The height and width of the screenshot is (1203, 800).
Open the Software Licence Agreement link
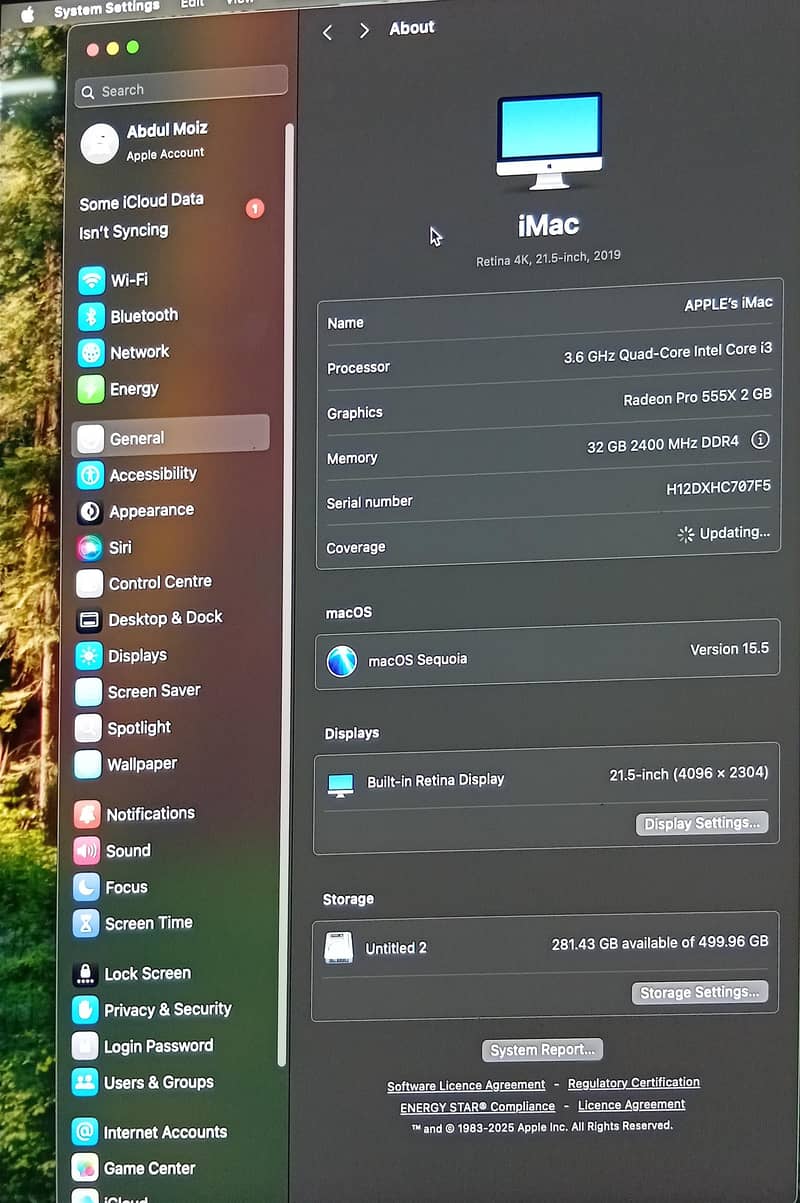466,1085
